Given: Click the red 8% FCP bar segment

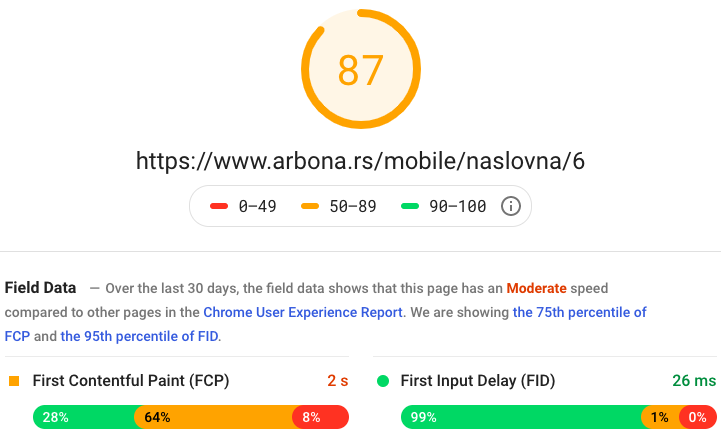Looking at the screenshot, I should point(321,417).
